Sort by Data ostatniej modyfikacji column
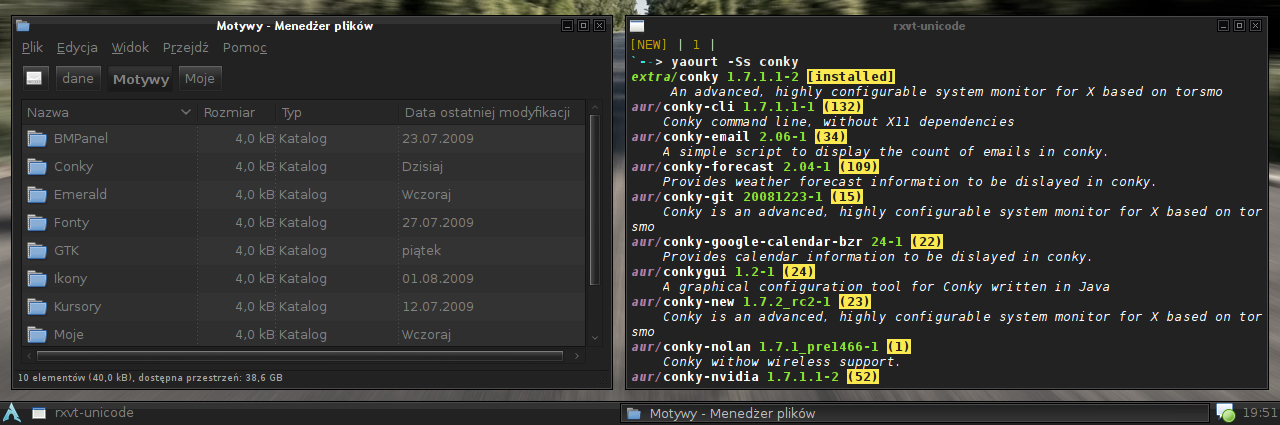This screenshot has height=425, width=1280. click(492, 112)
